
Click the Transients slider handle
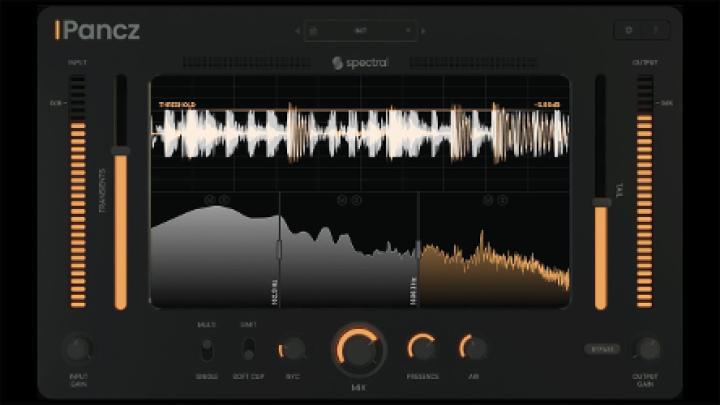[121, 151]
